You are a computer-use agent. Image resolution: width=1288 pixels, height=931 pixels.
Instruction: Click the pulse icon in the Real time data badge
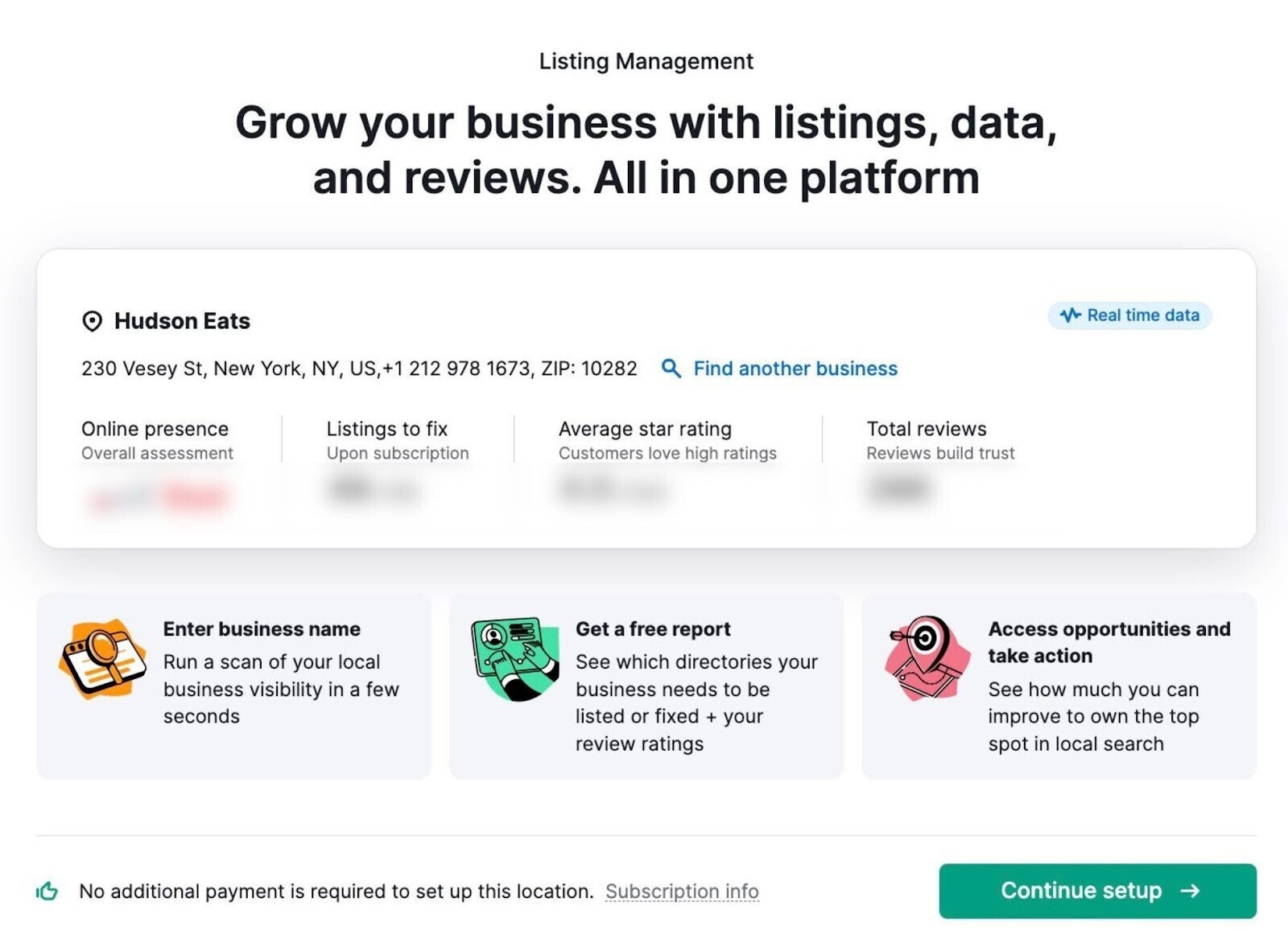pos(1071,315)
